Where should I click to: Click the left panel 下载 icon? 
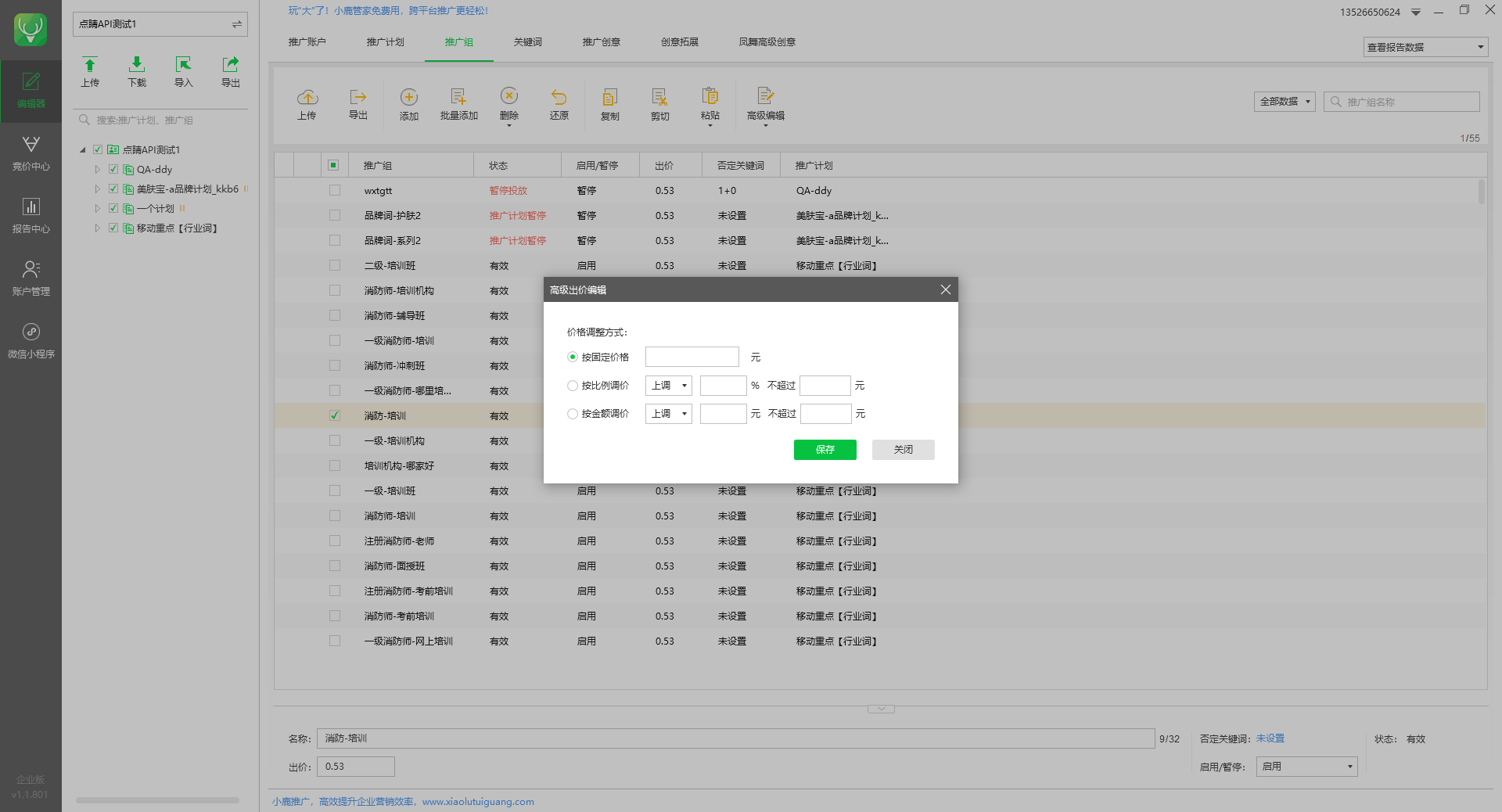(x=137, y=64)
